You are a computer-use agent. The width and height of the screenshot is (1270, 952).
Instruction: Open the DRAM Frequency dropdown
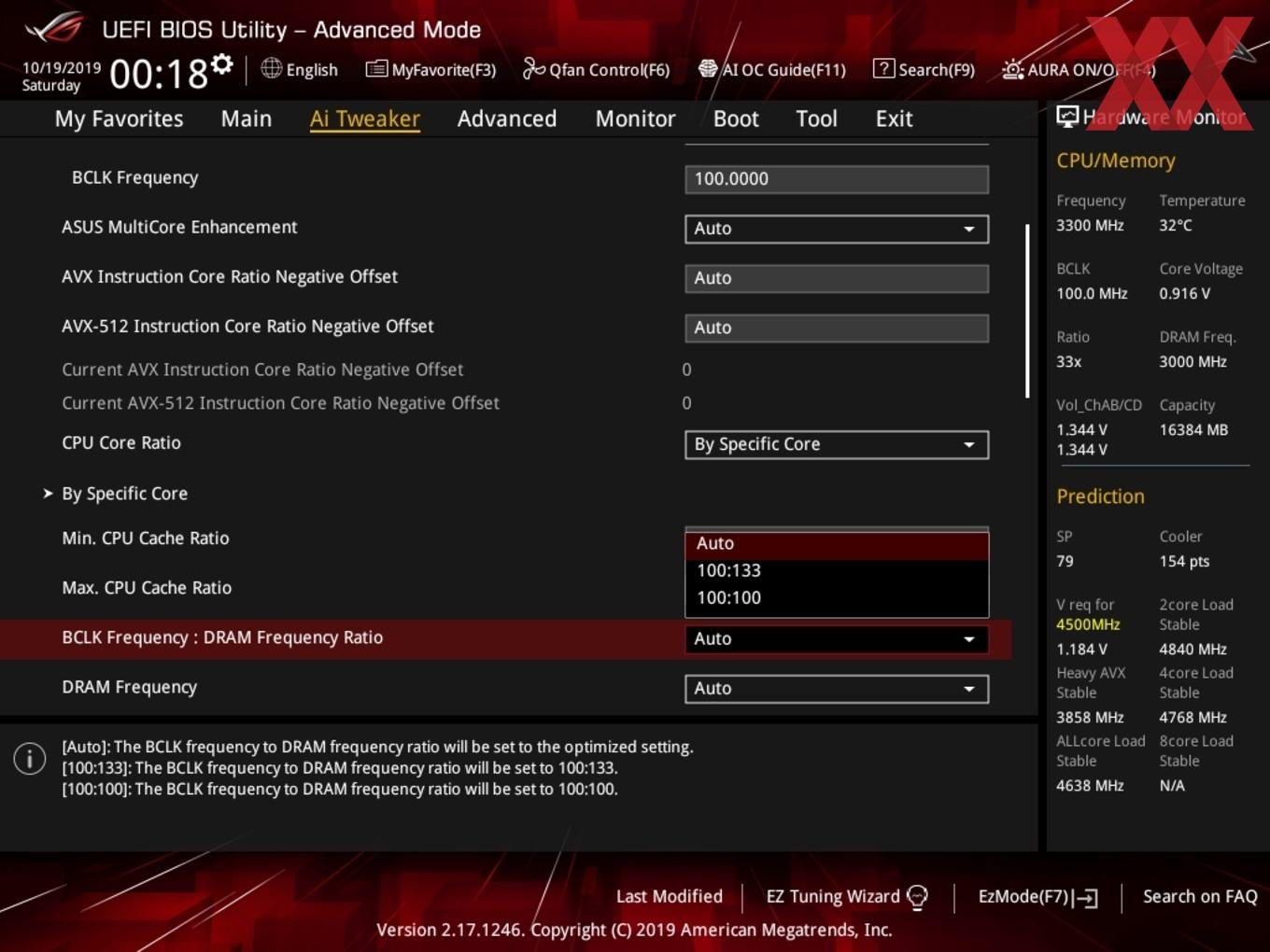click(837, 689)
